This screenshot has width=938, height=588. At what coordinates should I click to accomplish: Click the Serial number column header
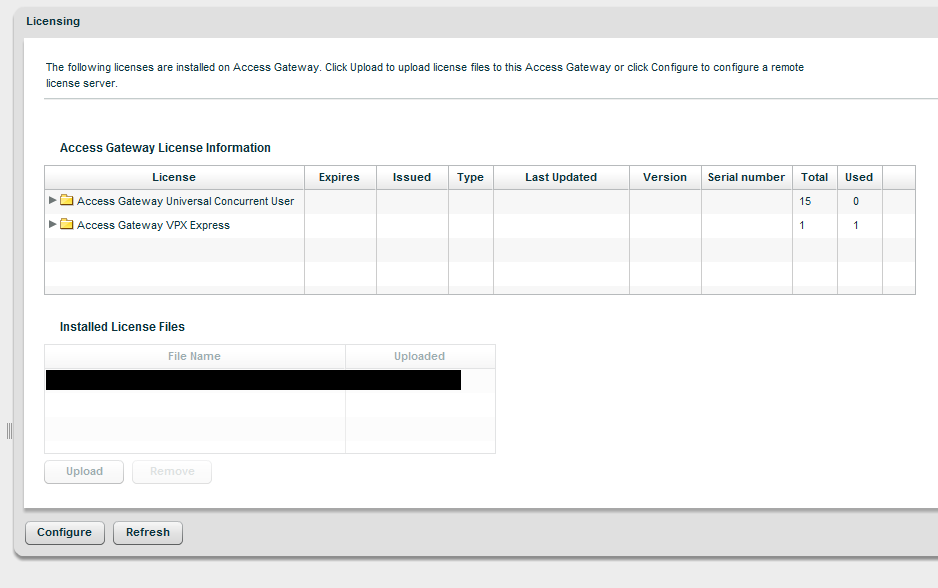(x=747, y=178)
